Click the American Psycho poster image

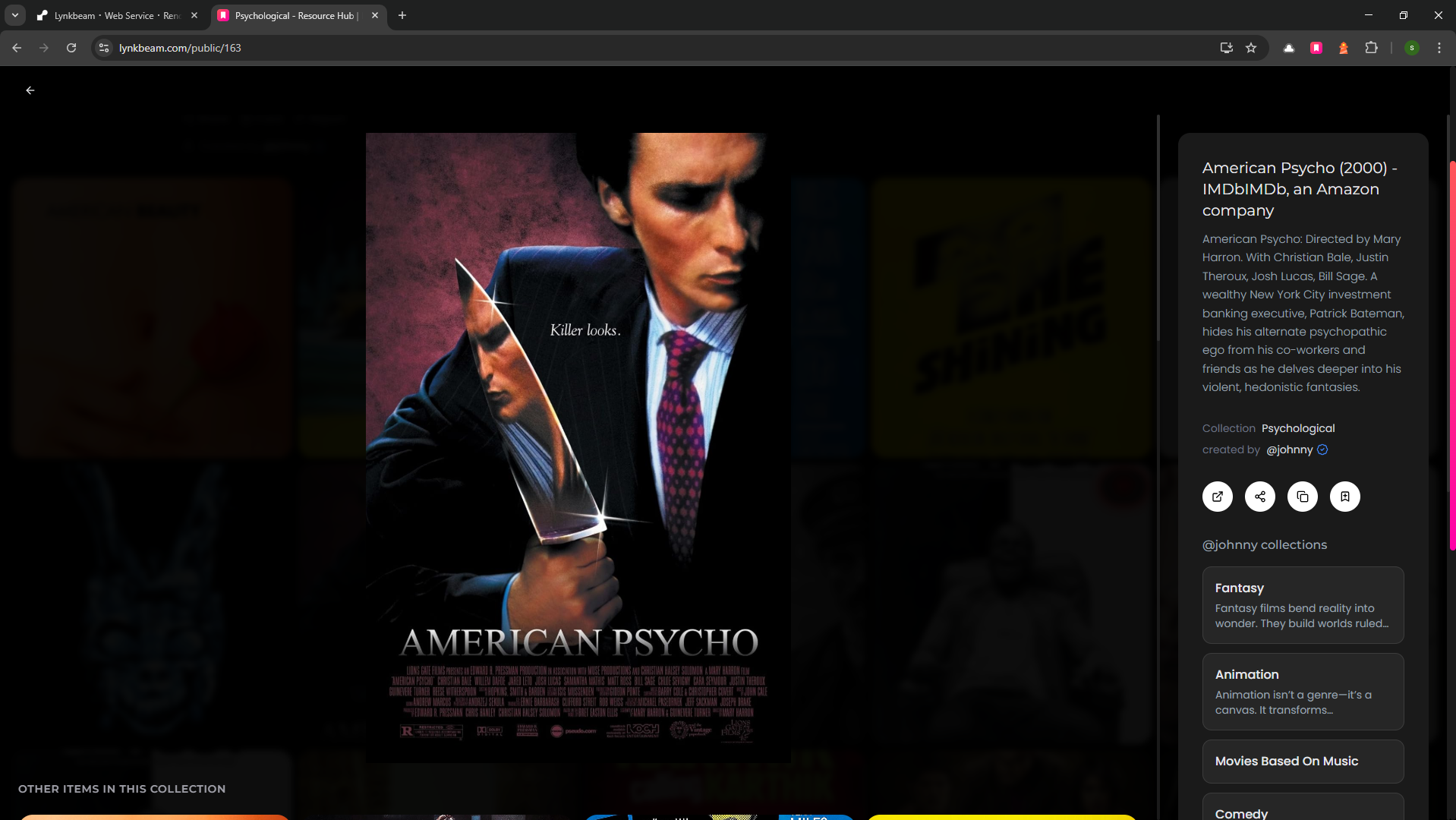pyautogui.click(x=578, y=448)
